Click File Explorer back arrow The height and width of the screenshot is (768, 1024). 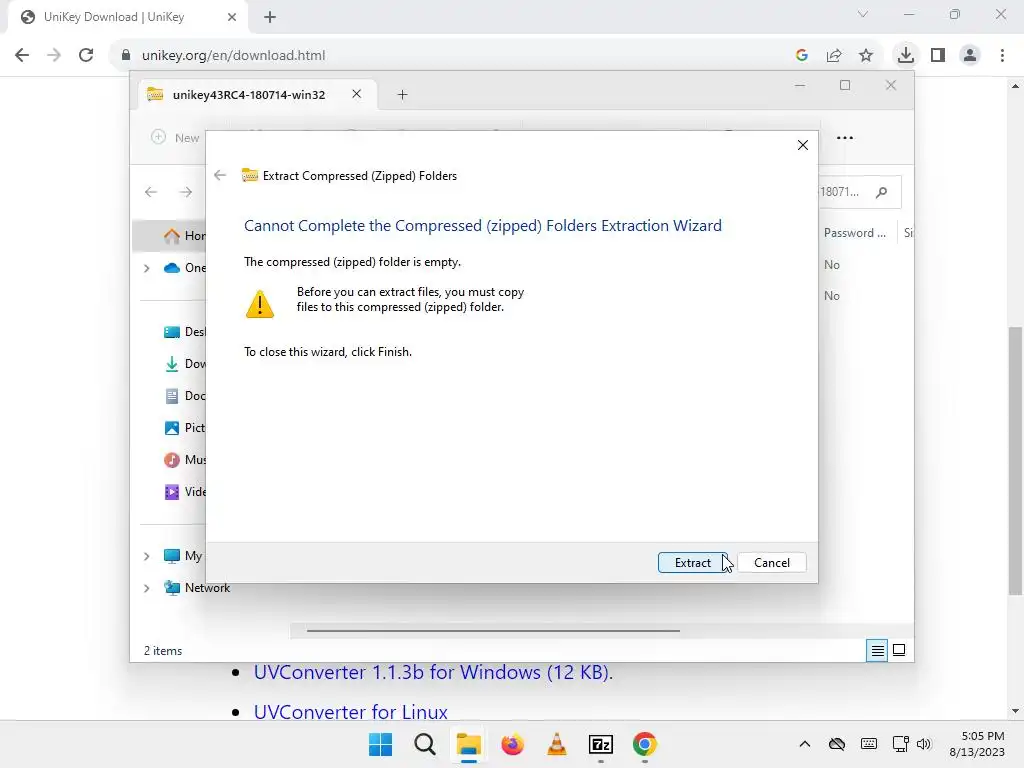tap(151, 191)
